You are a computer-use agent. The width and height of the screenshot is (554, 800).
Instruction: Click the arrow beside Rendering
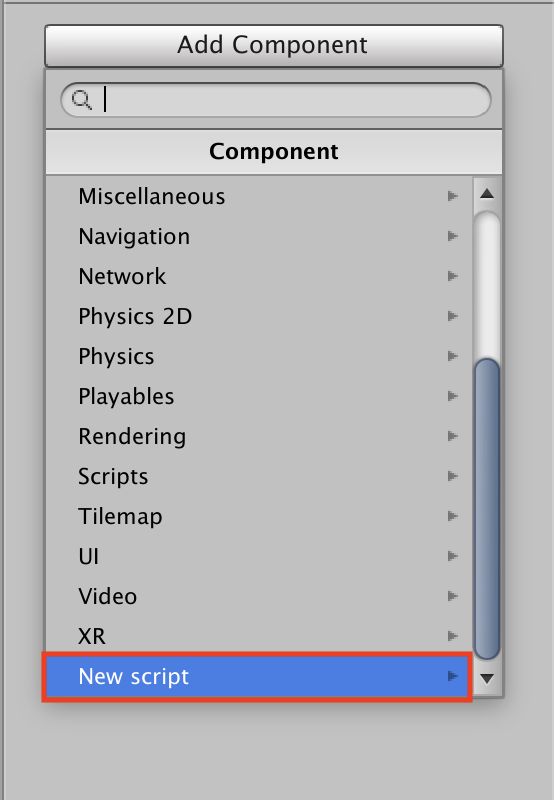point(452,436)
